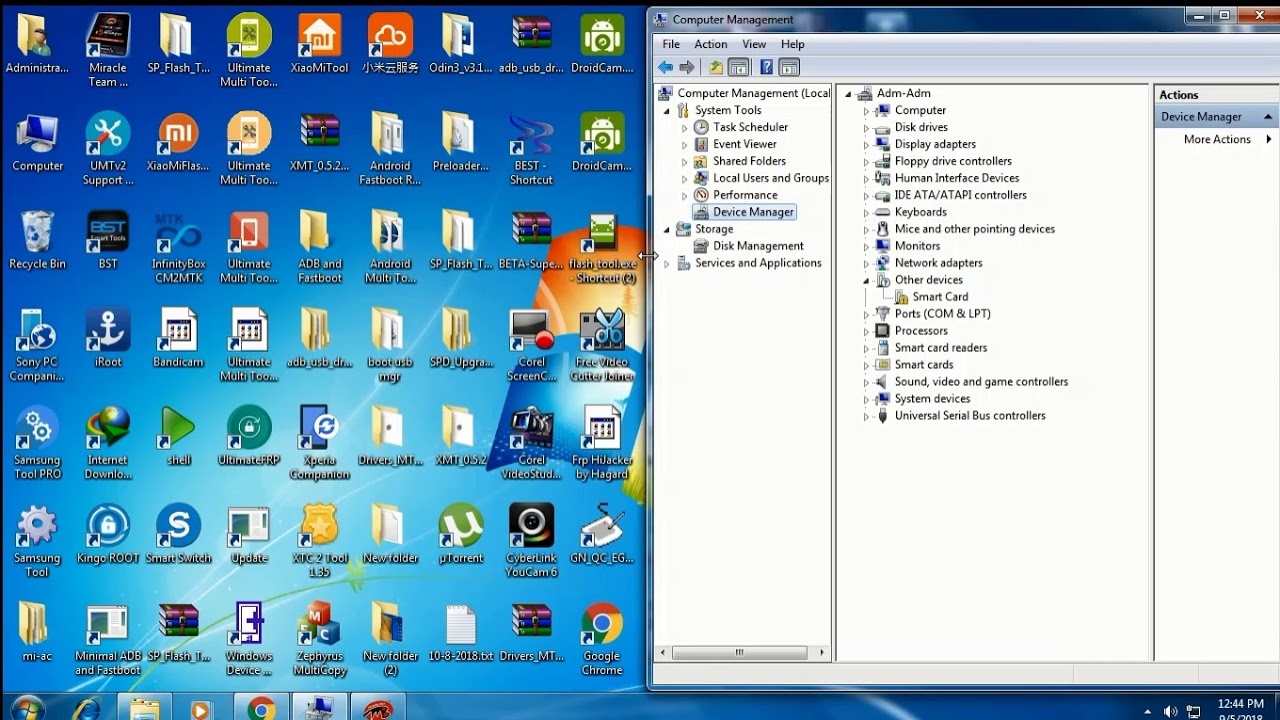Expand the Disk drives category
The width and height of the screenshot is (1280, 720).
click(x=866, y=128)
